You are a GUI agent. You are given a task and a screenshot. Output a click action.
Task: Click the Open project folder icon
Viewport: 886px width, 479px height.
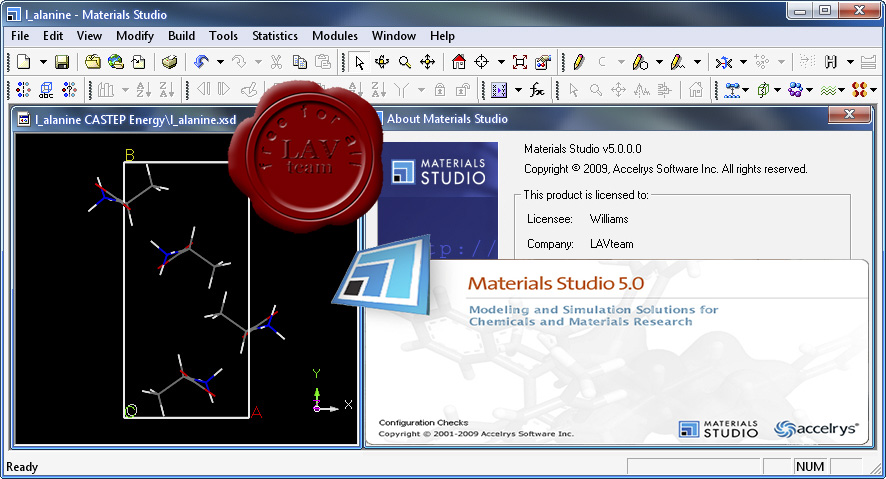pyautogui.click(x=93, y=62)
